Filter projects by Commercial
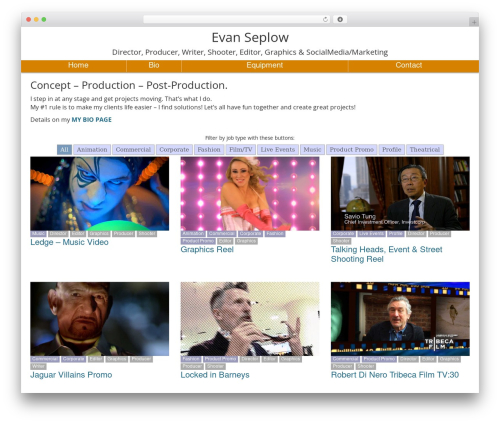 pos(133,150)
